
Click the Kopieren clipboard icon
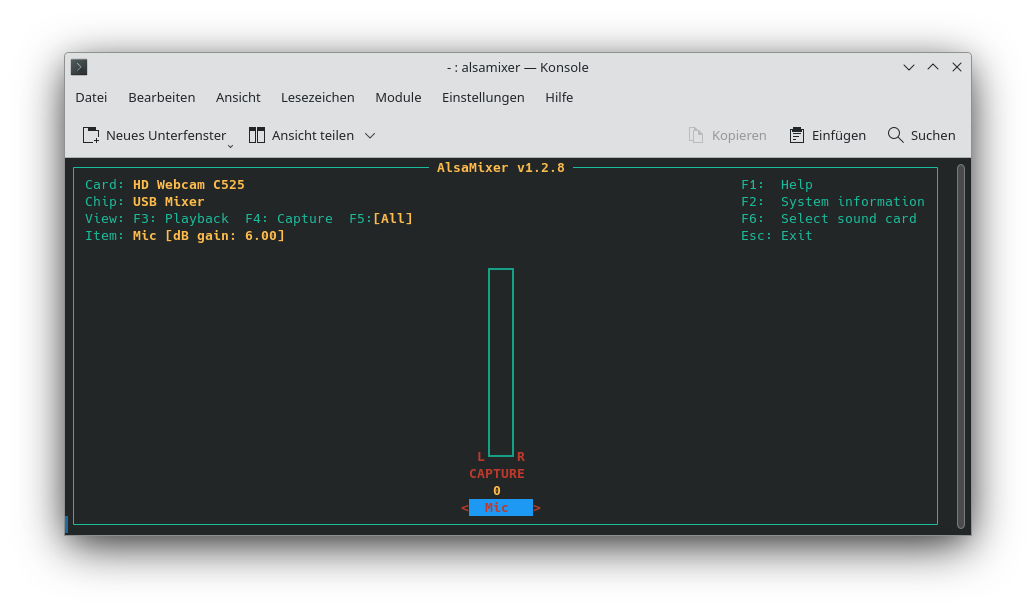694,134
